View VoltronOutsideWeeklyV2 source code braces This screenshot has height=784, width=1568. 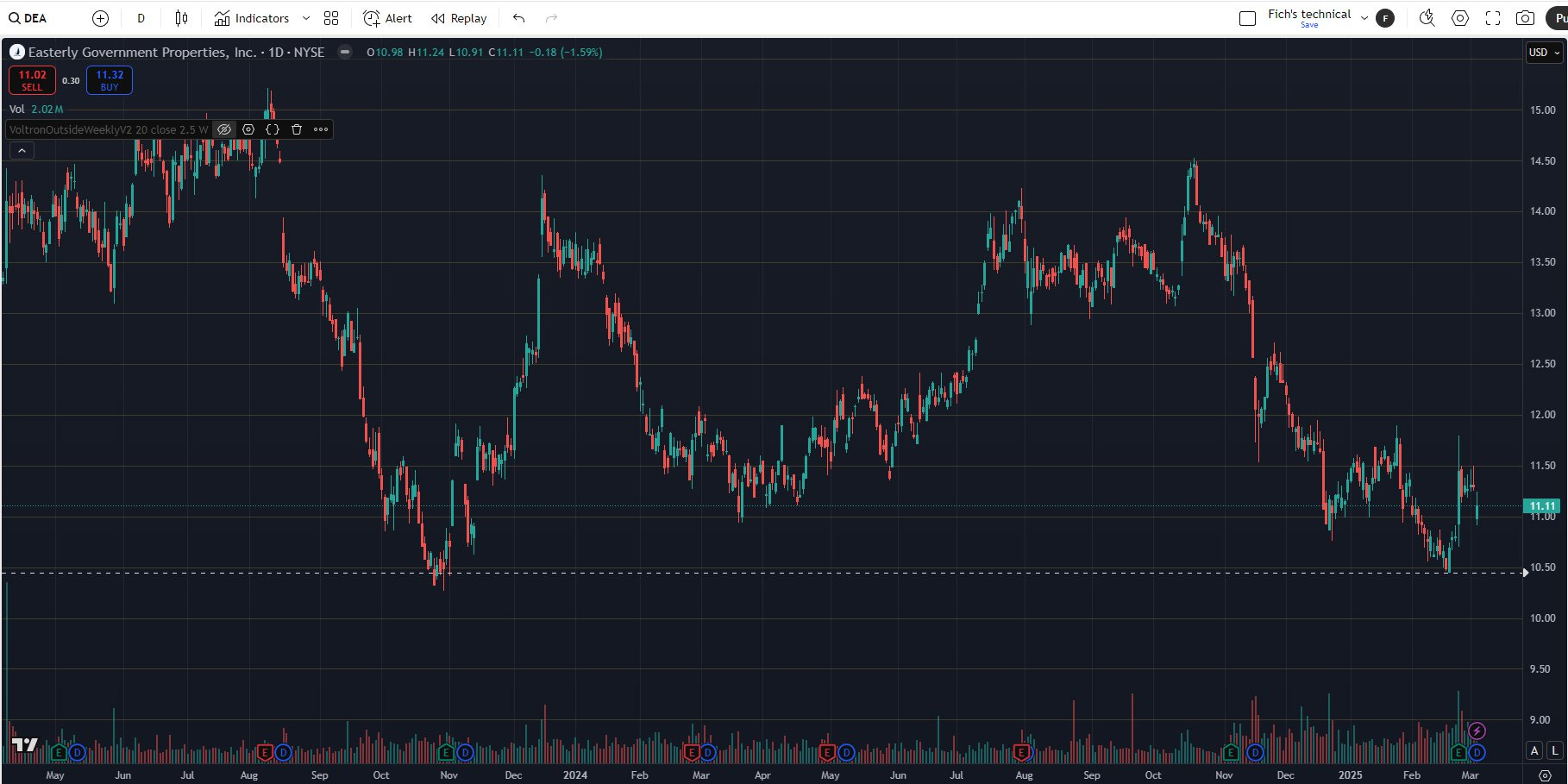point(273,129)
